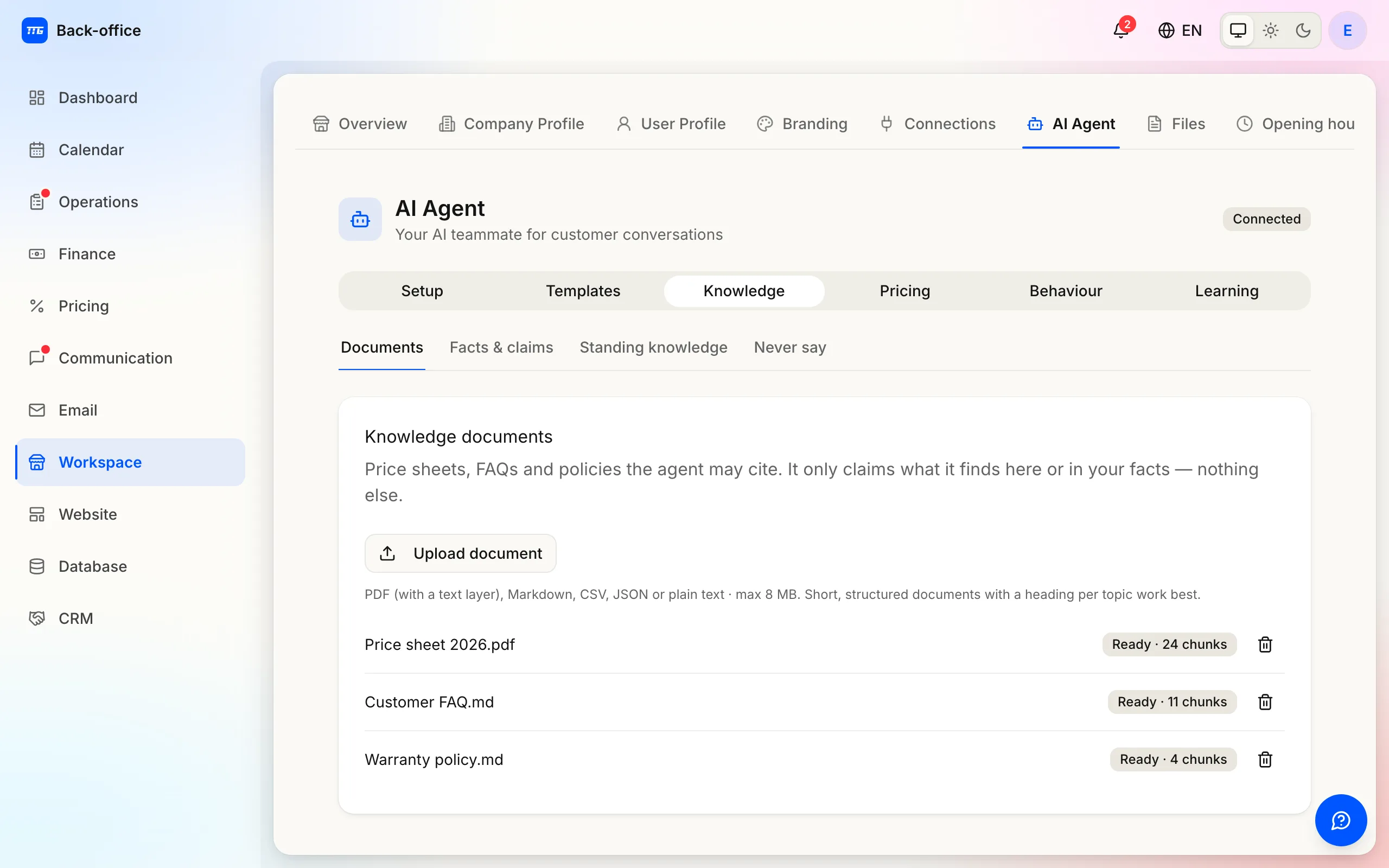Click the Back-office logo icon
Image resolution: width=1389 pixels, height=868 pixels.
34,30
